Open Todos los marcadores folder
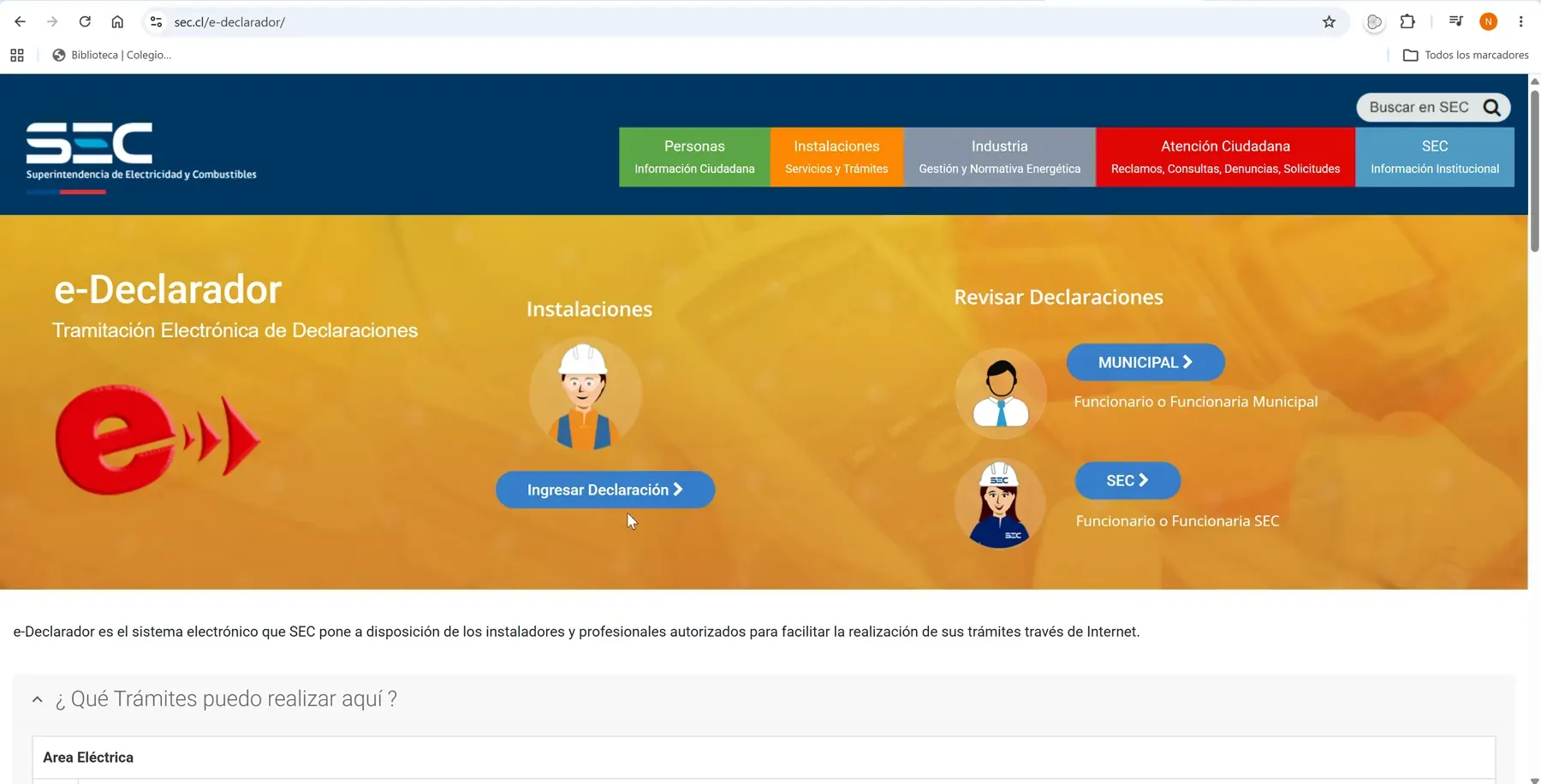Screen dimensions: 1541x784 point(1466,55)
